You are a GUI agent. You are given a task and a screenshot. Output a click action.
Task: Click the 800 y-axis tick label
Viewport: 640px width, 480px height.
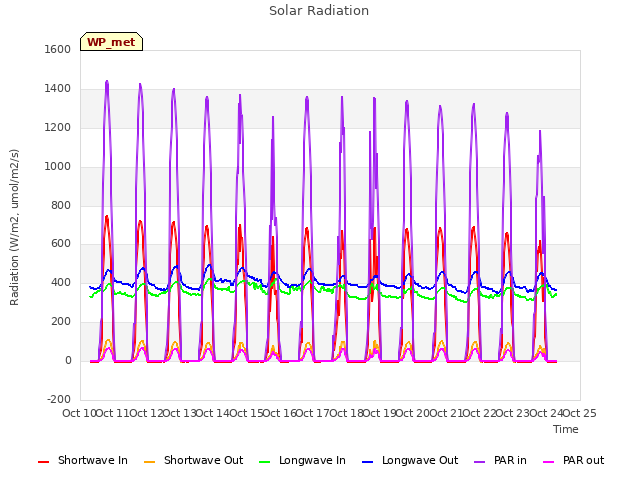(61, 205)
